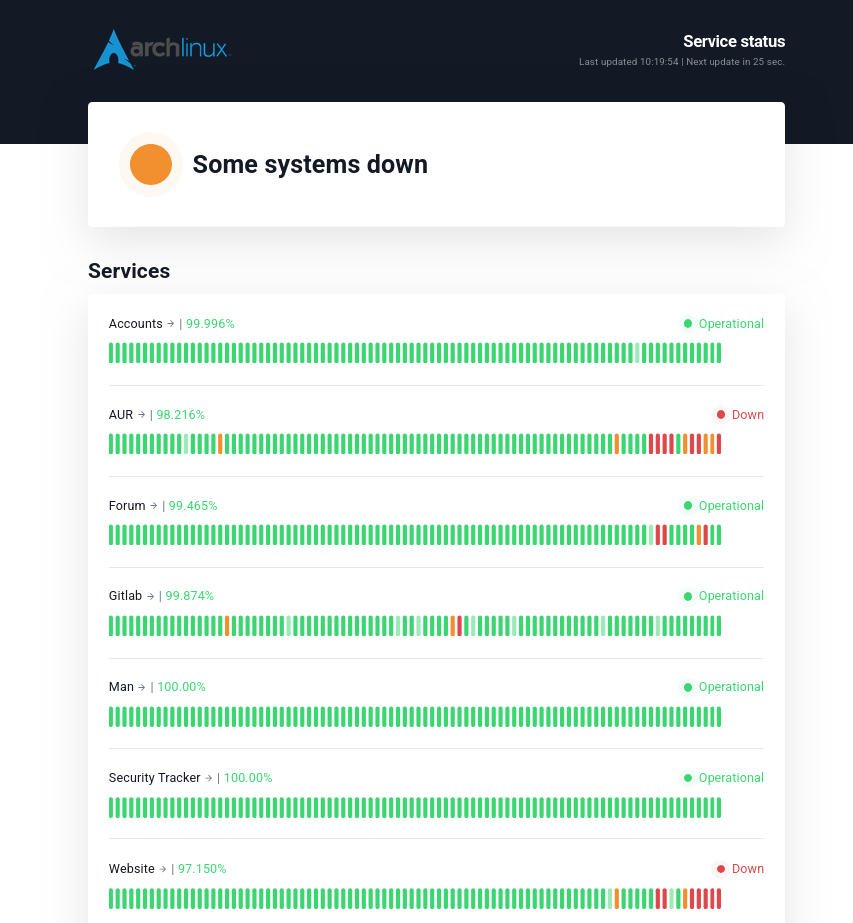Click the Arch Linux logo
The image size is (853, 923).
pyautogui.click(x=162, y=49)
